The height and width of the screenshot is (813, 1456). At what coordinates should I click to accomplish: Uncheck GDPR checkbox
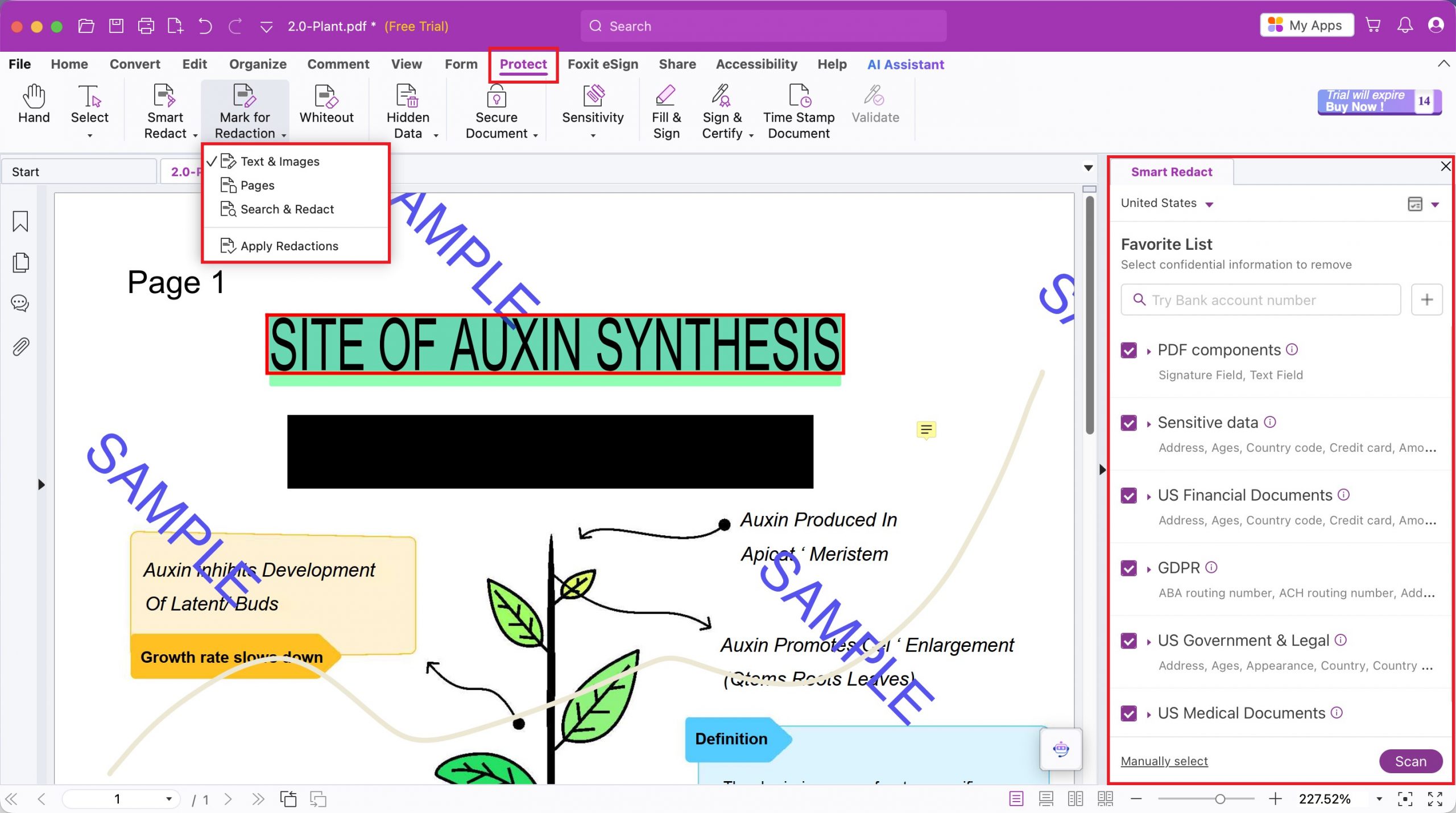pos(1129,568)
